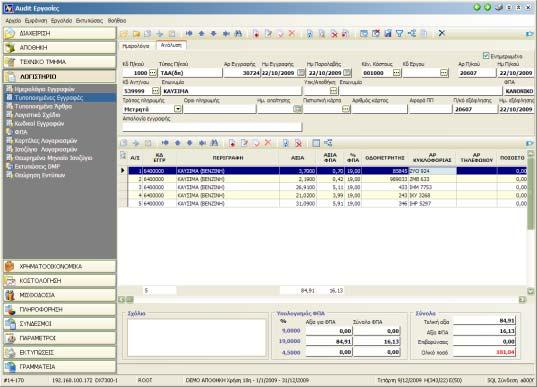The width and height of the screenshot is (537, 387).
Task: Jump to last record in header toolbar
Action: pyautogui.click(x=226, y=34)
